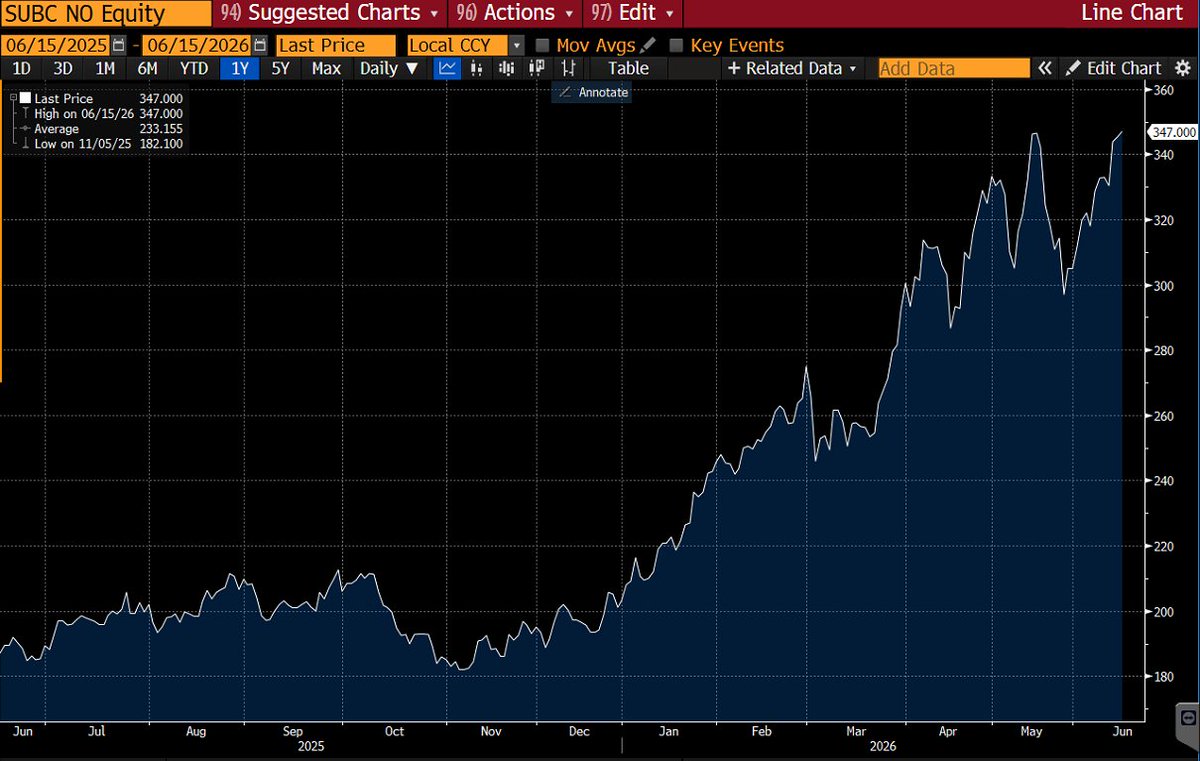Click the SUBC NO Equity ticker field
The width and height of the screenshot is (1200, 761).
point(106,13)
